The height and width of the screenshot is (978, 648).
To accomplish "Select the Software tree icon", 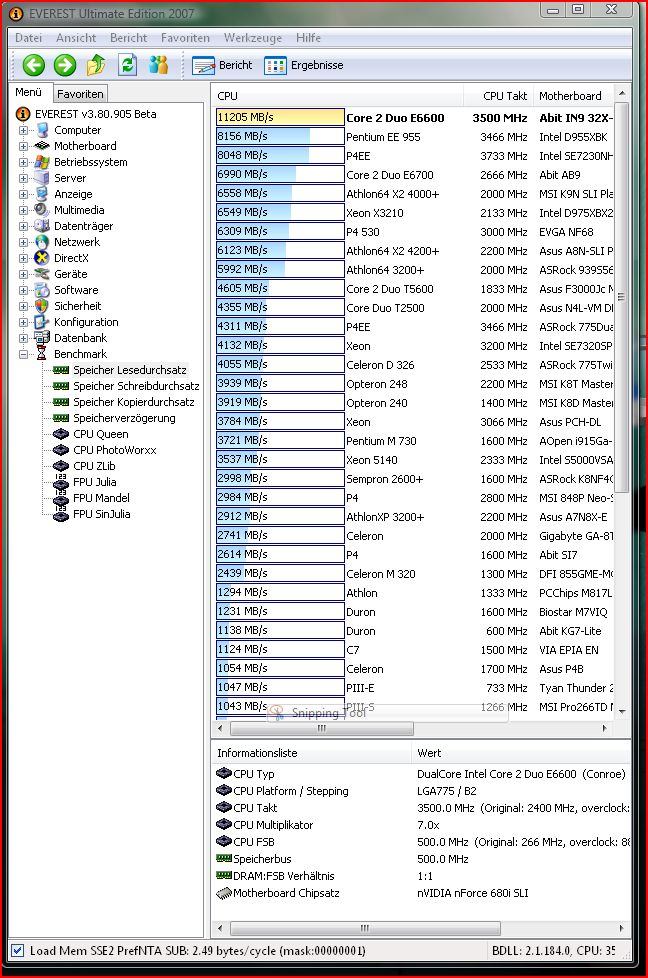I will [x=42, y=290].
